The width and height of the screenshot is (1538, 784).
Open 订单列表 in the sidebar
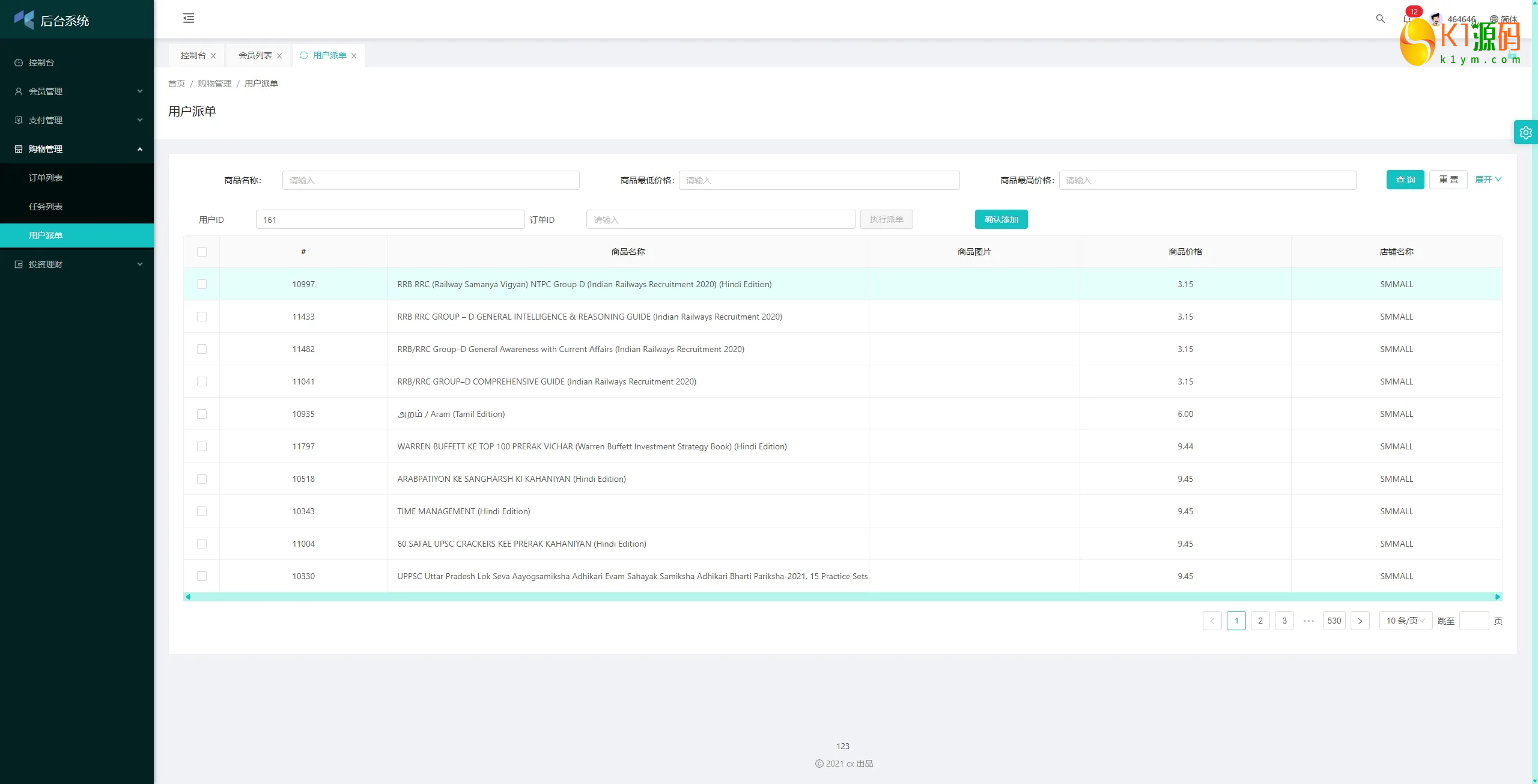46,178
